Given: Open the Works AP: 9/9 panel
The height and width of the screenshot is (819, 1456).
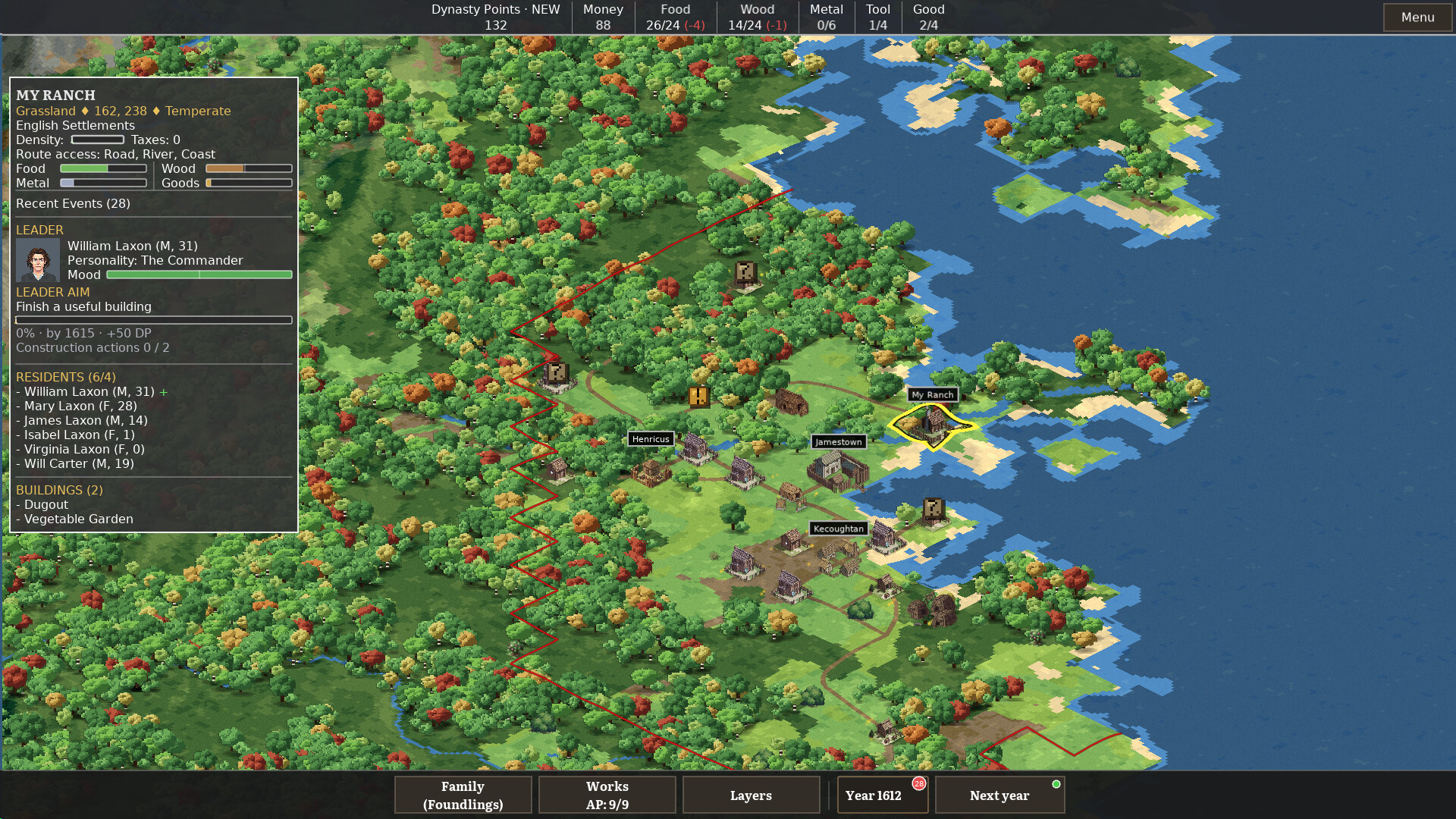Looking at the screenshot, I should [x=607, y=795].
